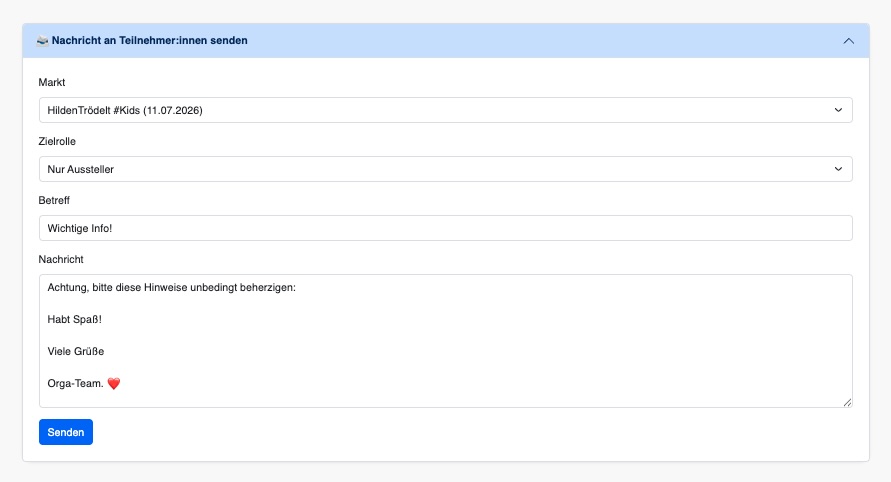Open the Zielrolle dropdown showing Nur Aussteller
The height and width of the screenshot is (482, 891).
point(446,169)
